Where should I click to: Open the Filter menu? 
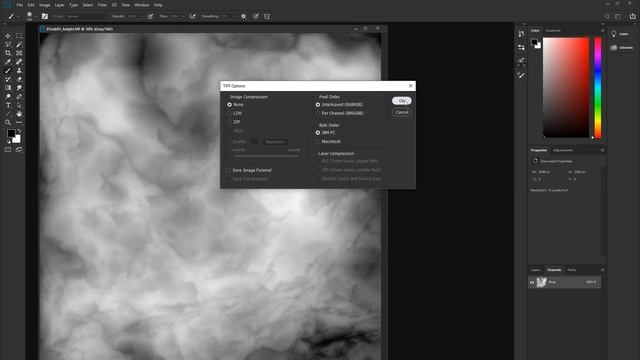[x=102, y=5]
